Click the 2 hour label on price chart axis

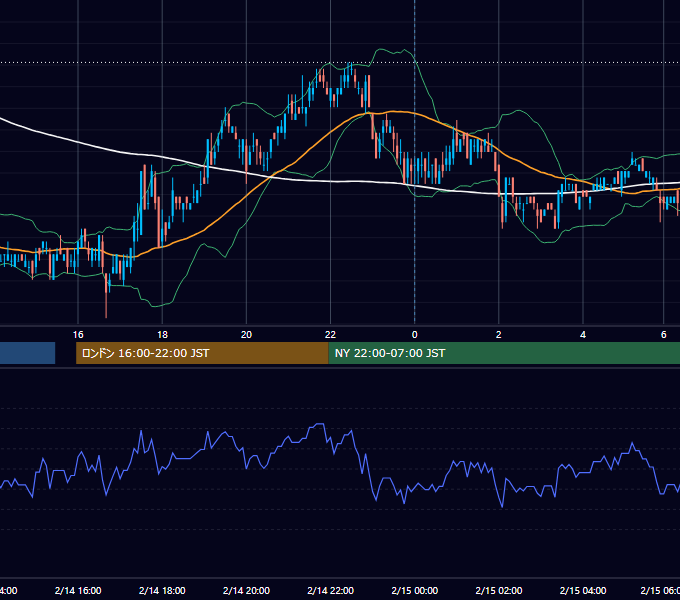click(499, 335)
